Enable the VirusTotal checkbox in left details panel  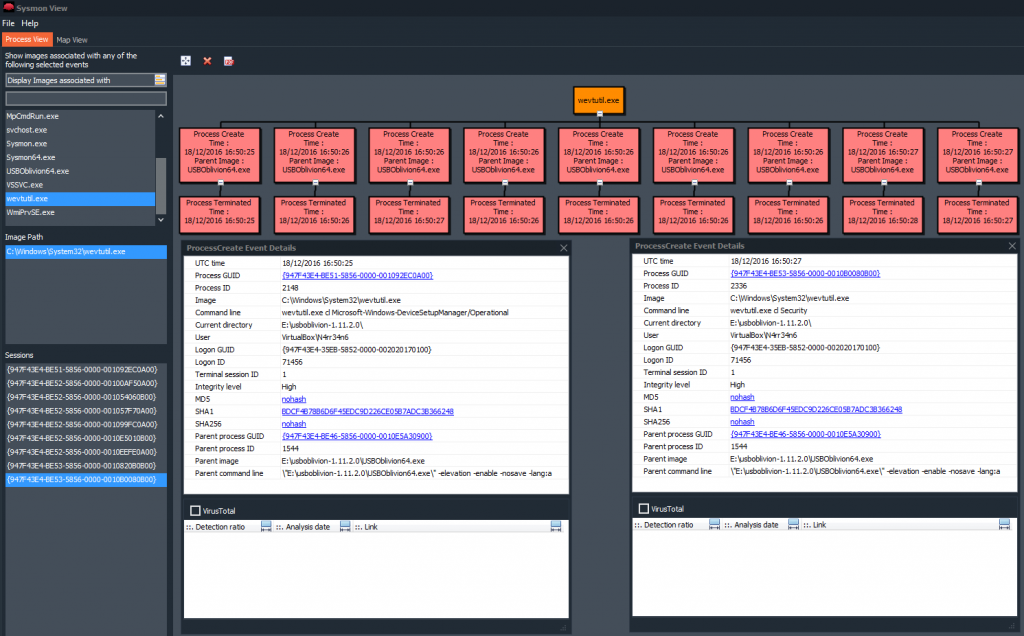[195, 511]
